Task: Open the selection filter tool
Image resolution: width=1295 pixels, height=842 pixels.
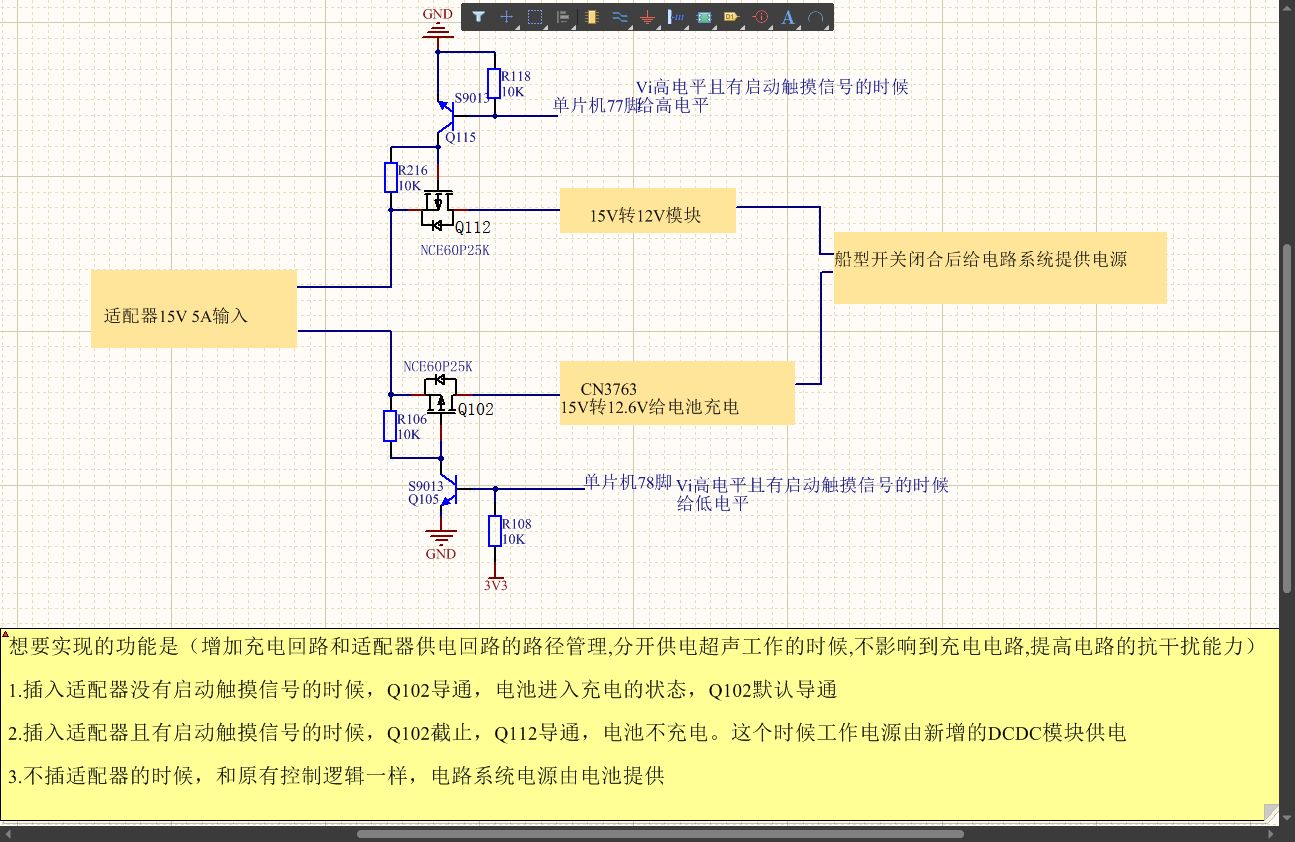Action: 479,17
